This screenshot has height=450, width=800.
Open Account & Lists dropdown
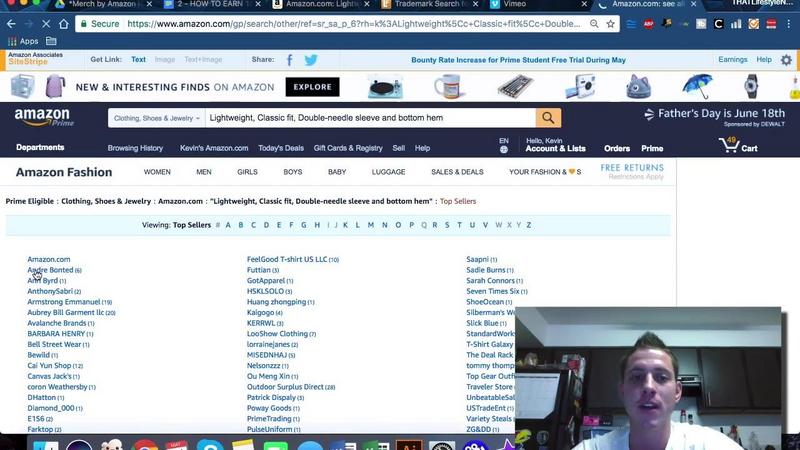[x=555, y=145]
